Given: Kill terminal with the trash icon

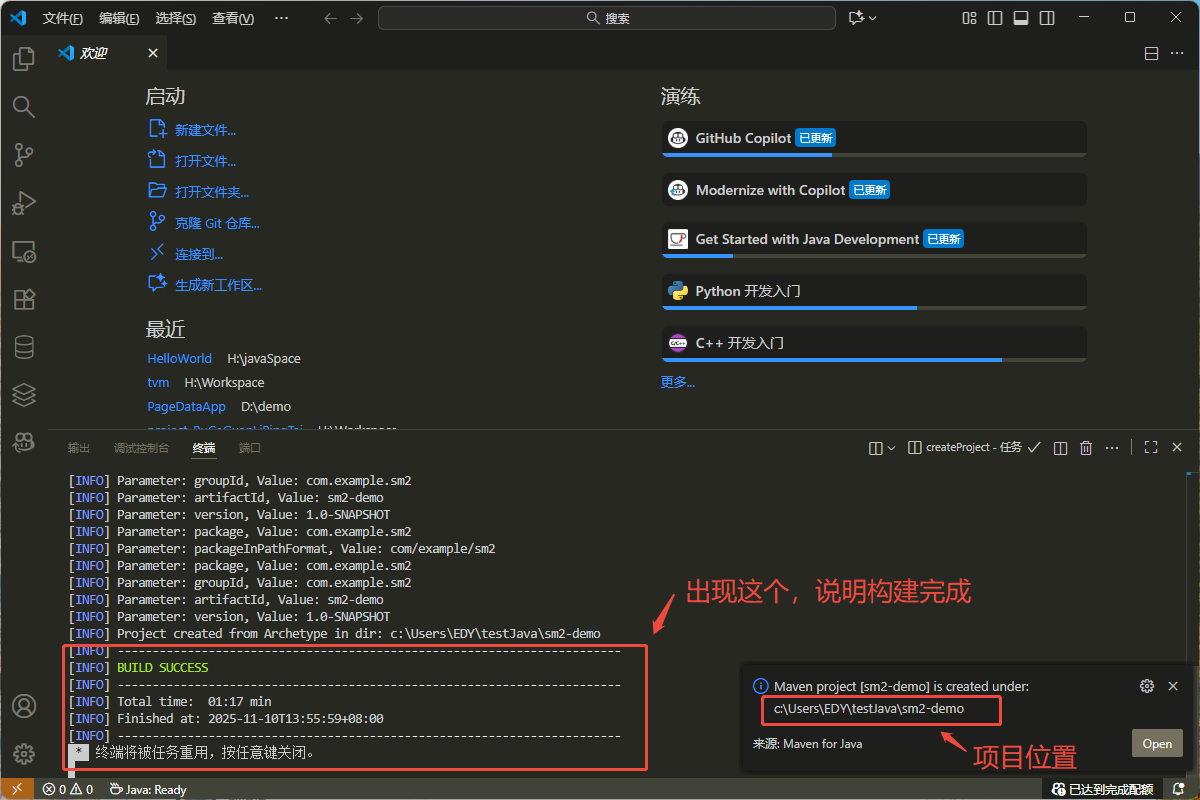Looking at the screenshot, I should [1086, 448].
